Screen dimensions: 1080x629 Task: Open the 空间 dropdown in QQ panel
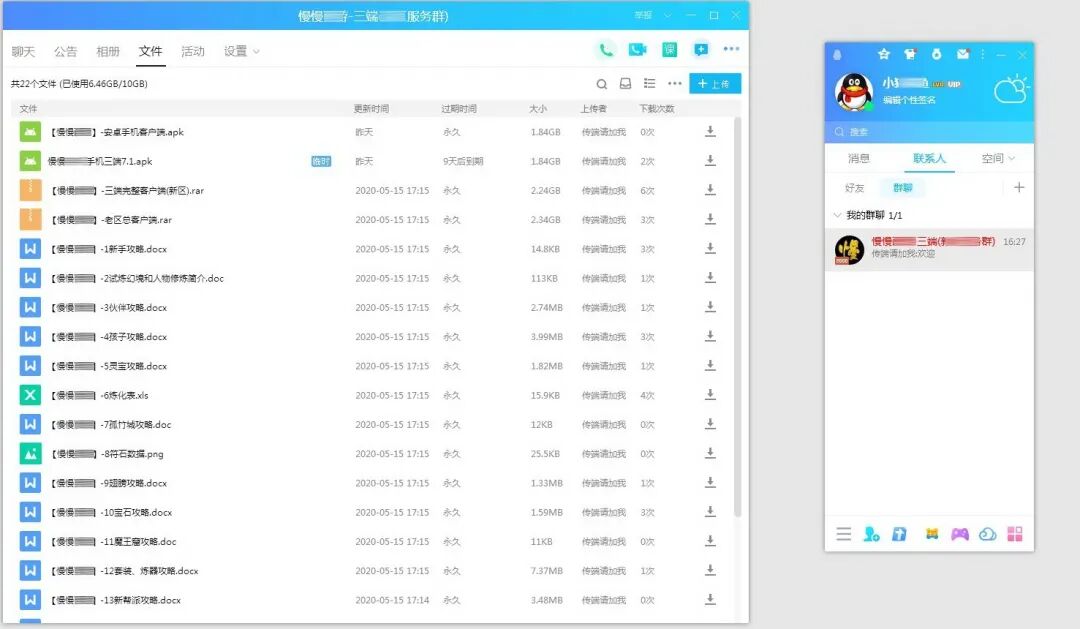click(998, 158)
